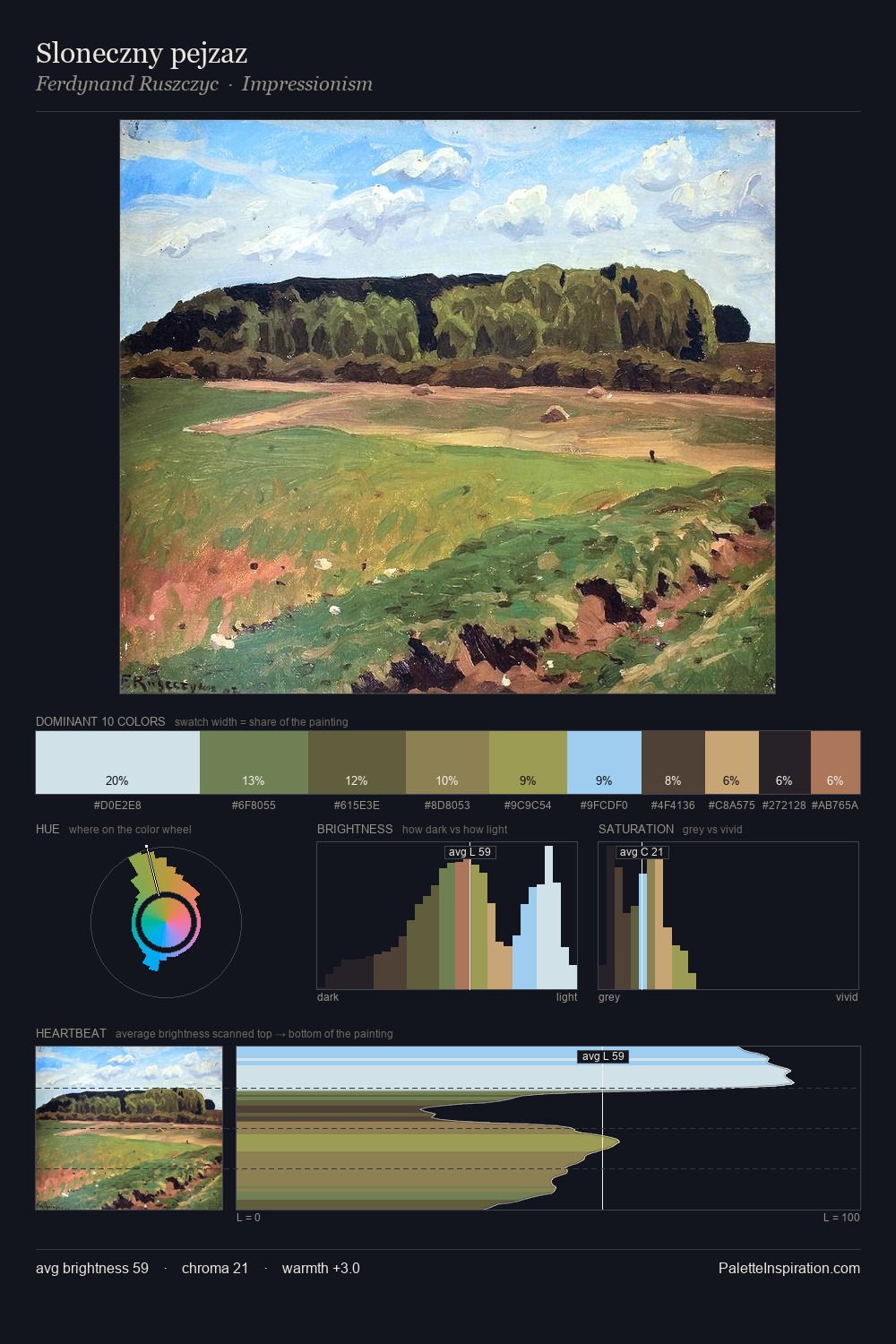Select the #AB765A terracotta swatch
This screenshot has width=896, height=1344.
click(835, 762)
